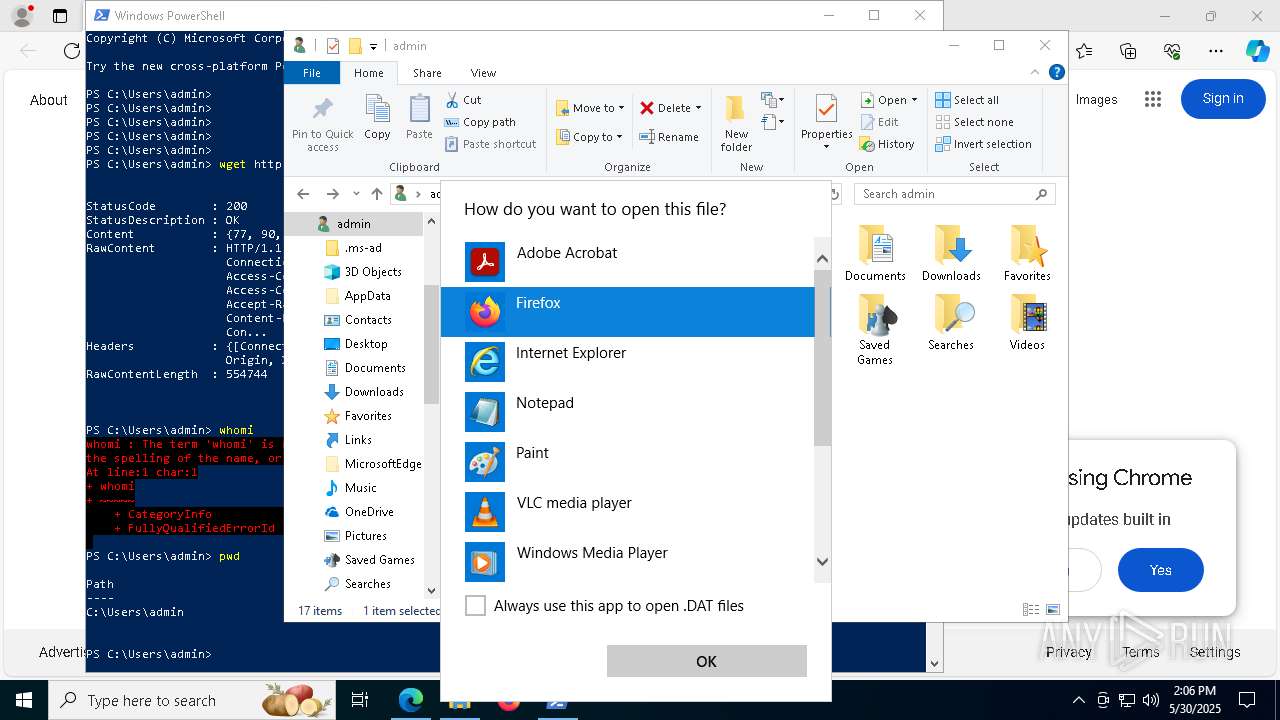The width and height of the screenshot is (1280, 720).
Task: Choose Windows Media Player app
Action: coord(627,562)
